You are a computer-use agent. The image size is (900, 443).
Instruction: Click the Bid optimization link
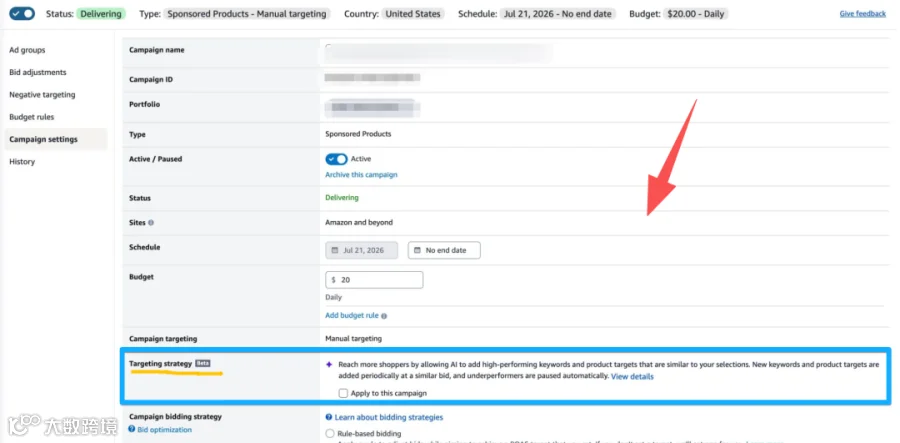coord(164,429)
